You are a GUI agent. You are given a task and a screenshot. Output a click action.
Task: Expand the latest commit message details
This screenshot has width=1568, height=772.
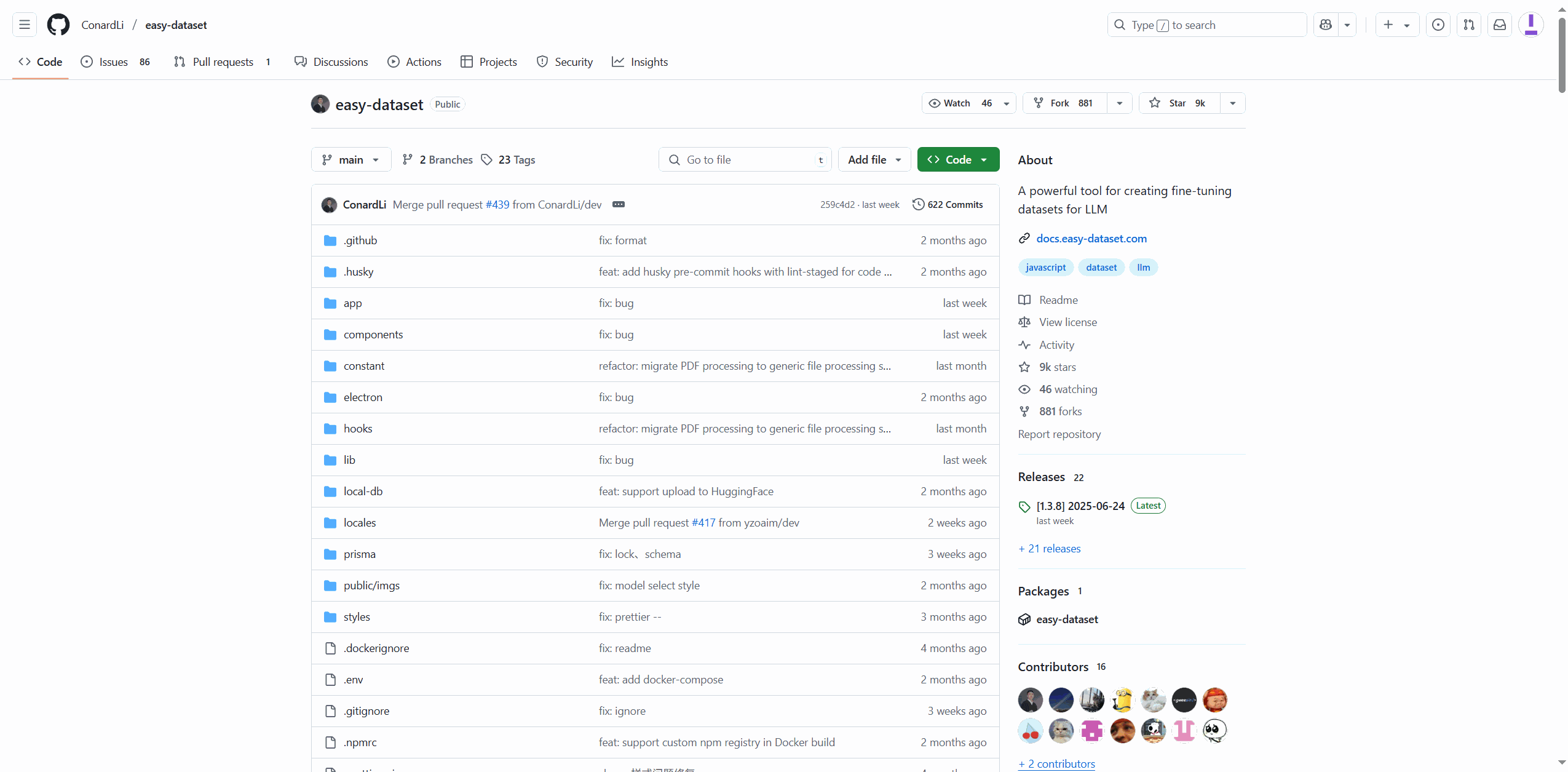pyautogui.click(x=619, y=204)
